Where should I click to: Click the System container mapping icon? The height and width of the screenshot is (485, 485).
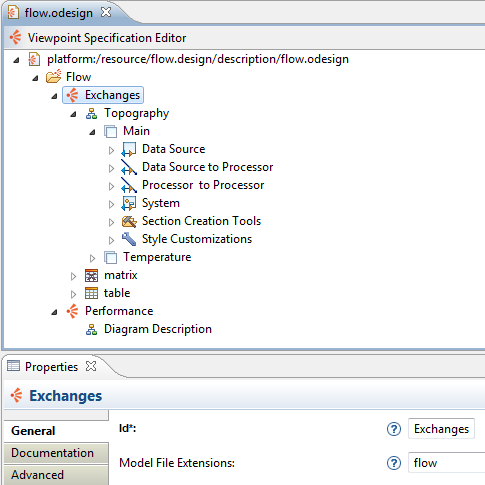pos(129,203)
